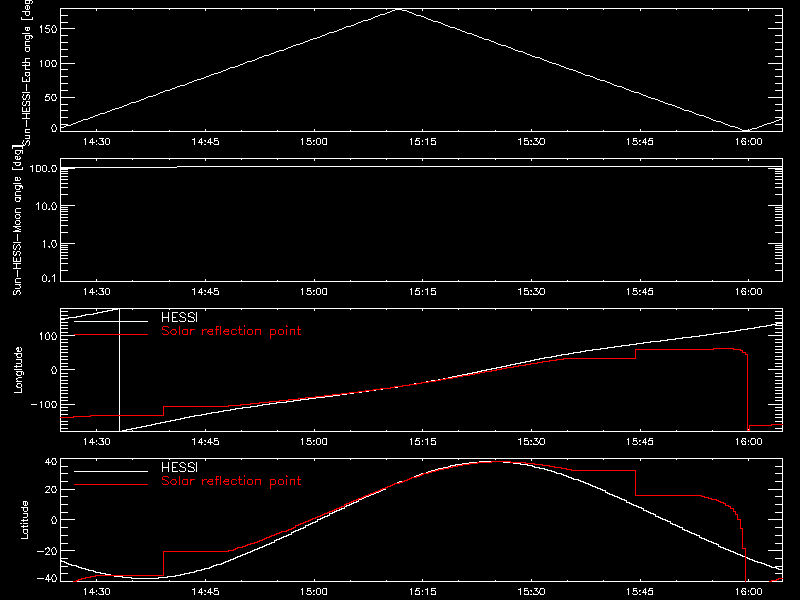Click the HESSI legend label in Latitude plot
The height and width of the screenshot is (600, 800).
tap(179, 467)
